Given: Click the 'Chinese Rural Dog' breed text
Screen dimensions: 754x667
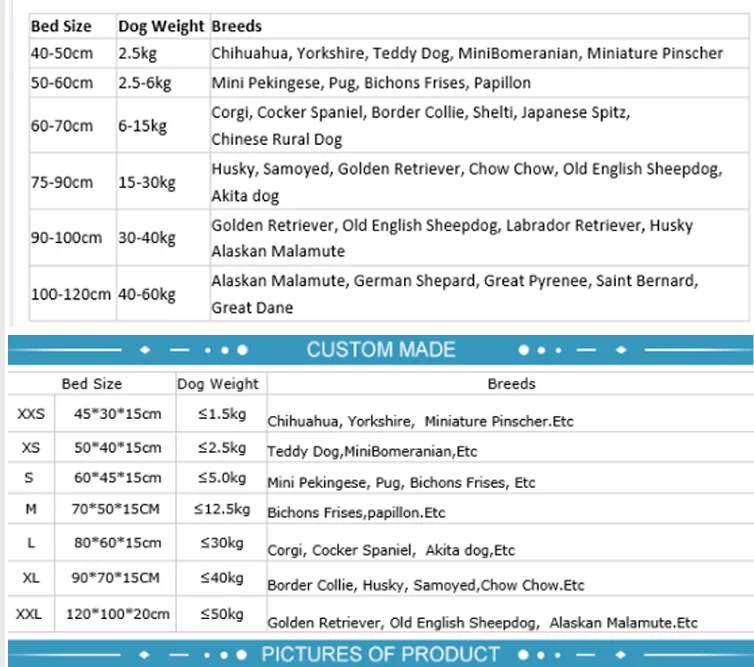Looking at the screenshot, I should [x=277, y=138].
